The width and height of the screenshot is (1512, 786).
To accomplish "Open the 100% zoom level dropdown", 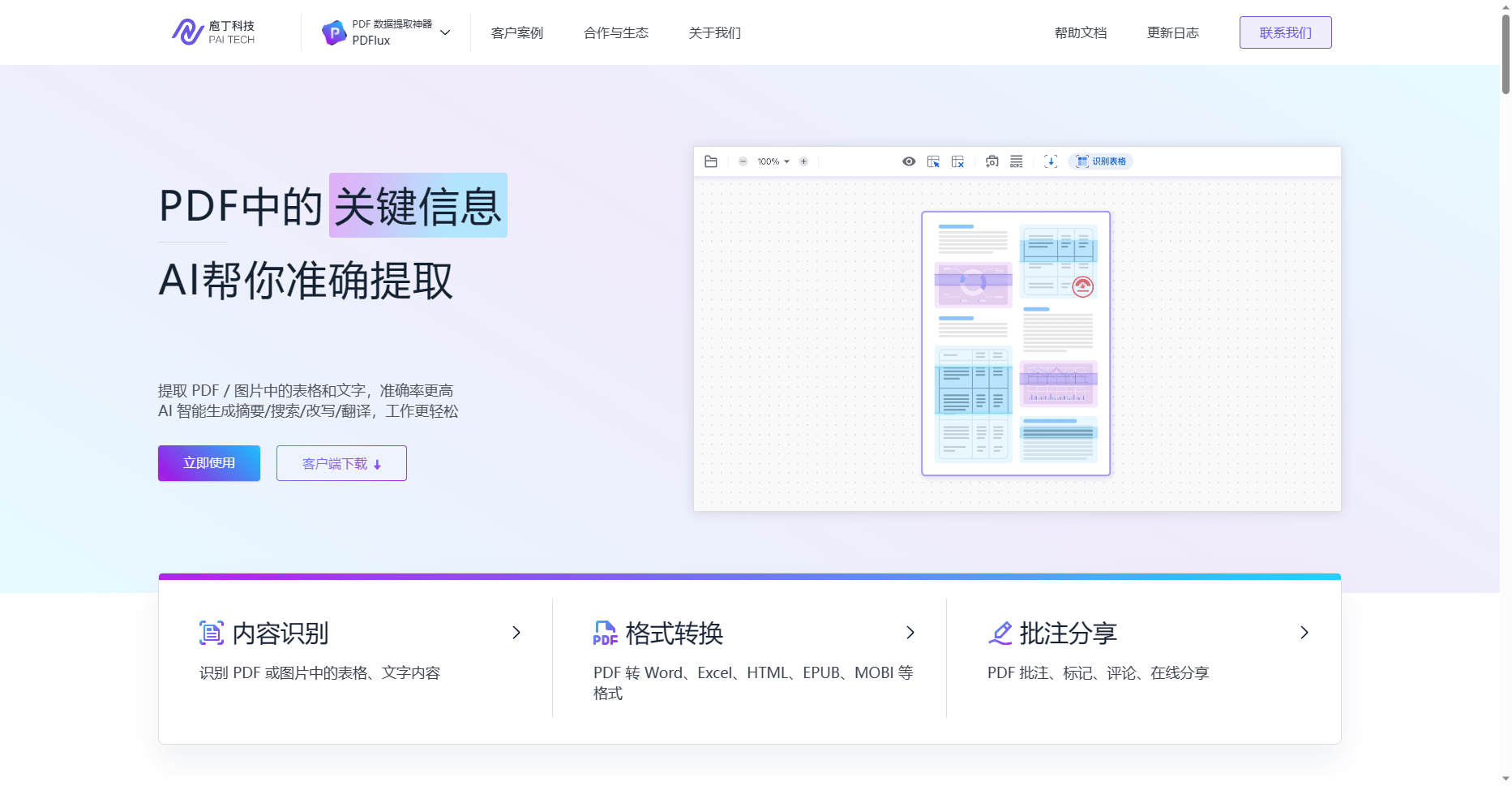I will pos(773,161).
